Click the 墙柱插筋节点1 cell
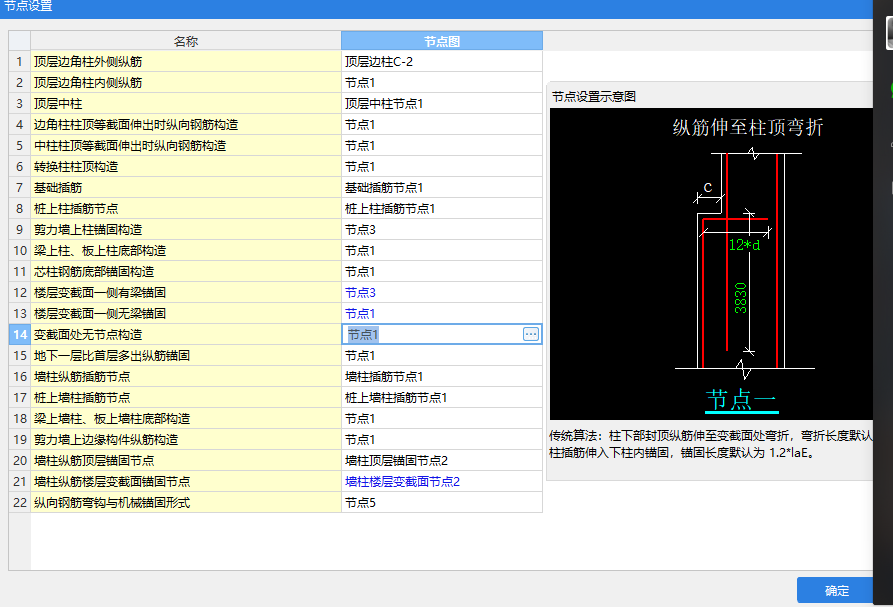This screenshot has height=607, width=893. click(441, 376)
